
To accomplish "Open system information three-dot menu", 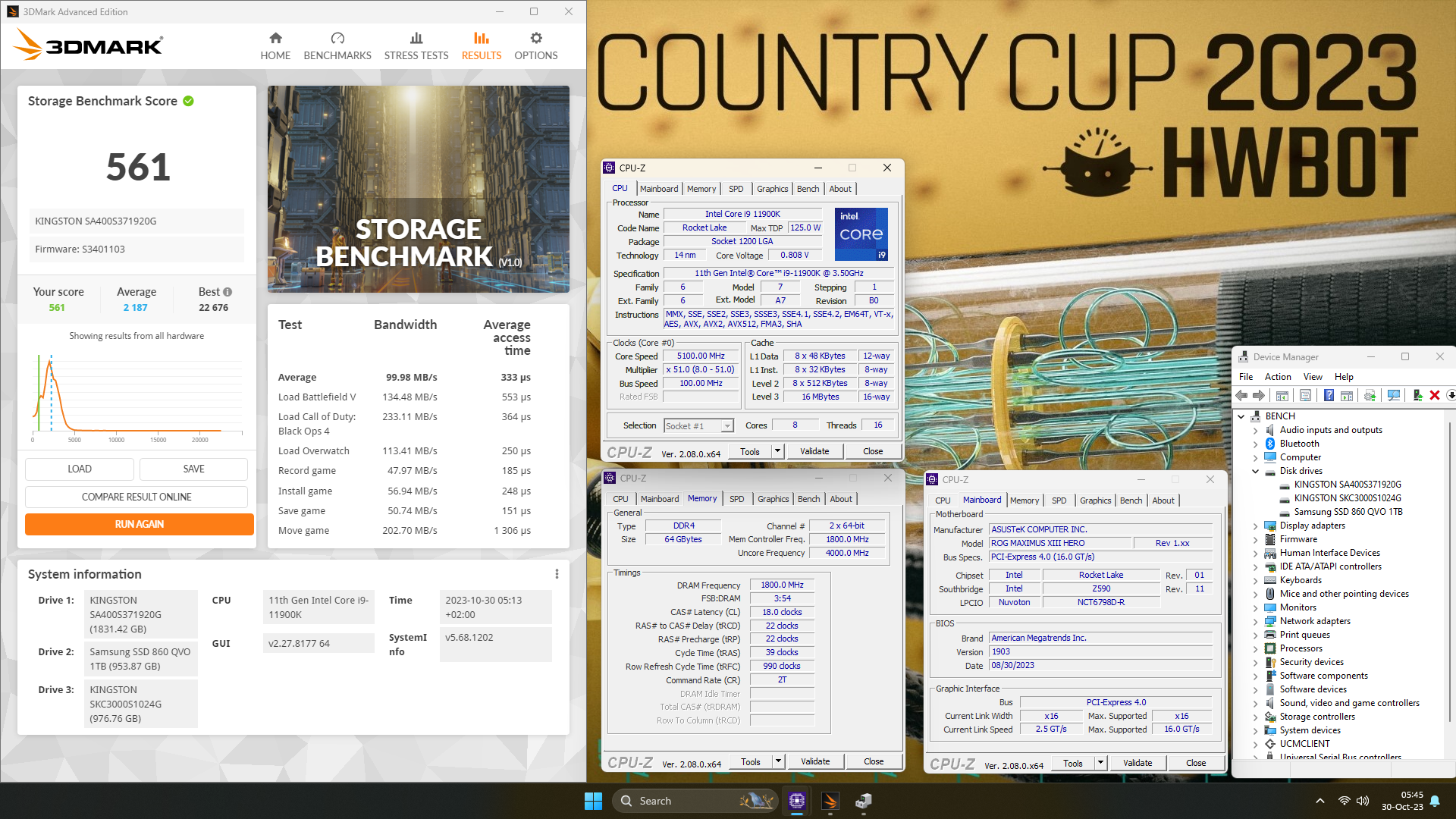I will tap(557, 574).
